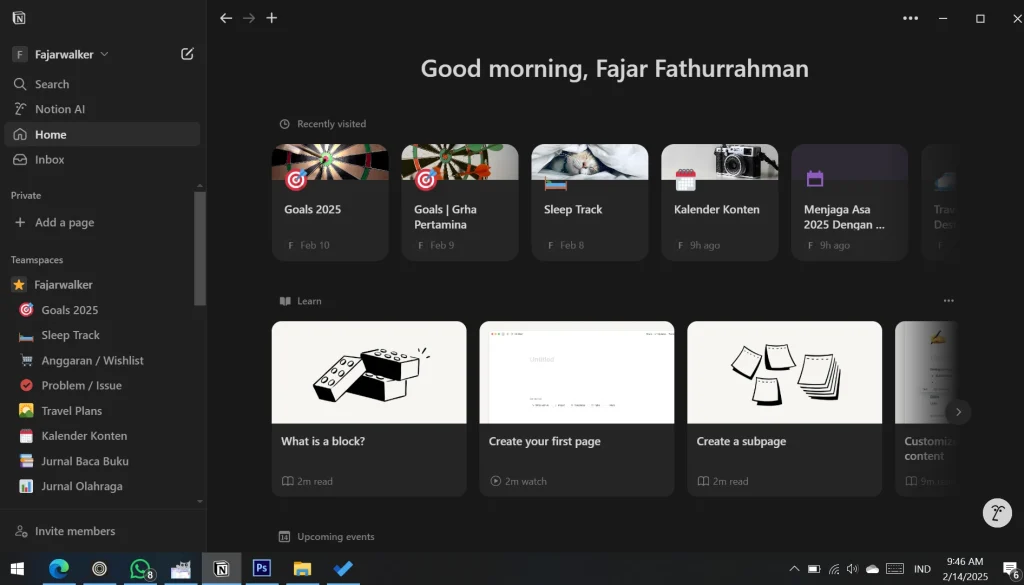Click the Teamspaces section header
The width and height of the screenshot is (1024, 585).
(37, 260)
